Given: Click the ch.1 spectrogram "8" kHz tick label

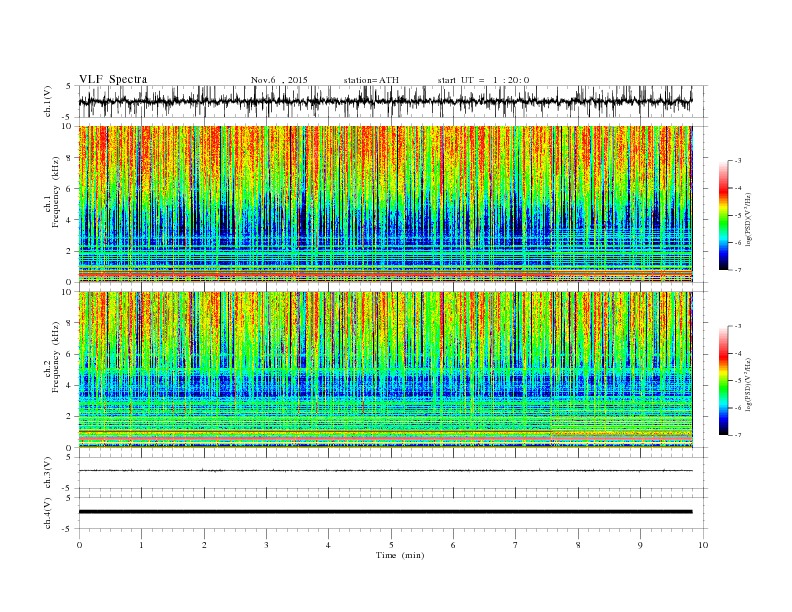Looking at the screenshot, I should 69,158.
